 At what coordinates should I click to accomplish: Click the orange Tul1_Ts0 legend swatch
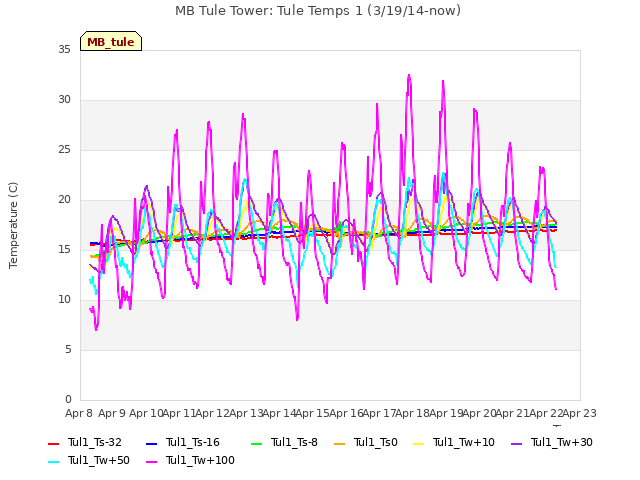pos(340,444)
